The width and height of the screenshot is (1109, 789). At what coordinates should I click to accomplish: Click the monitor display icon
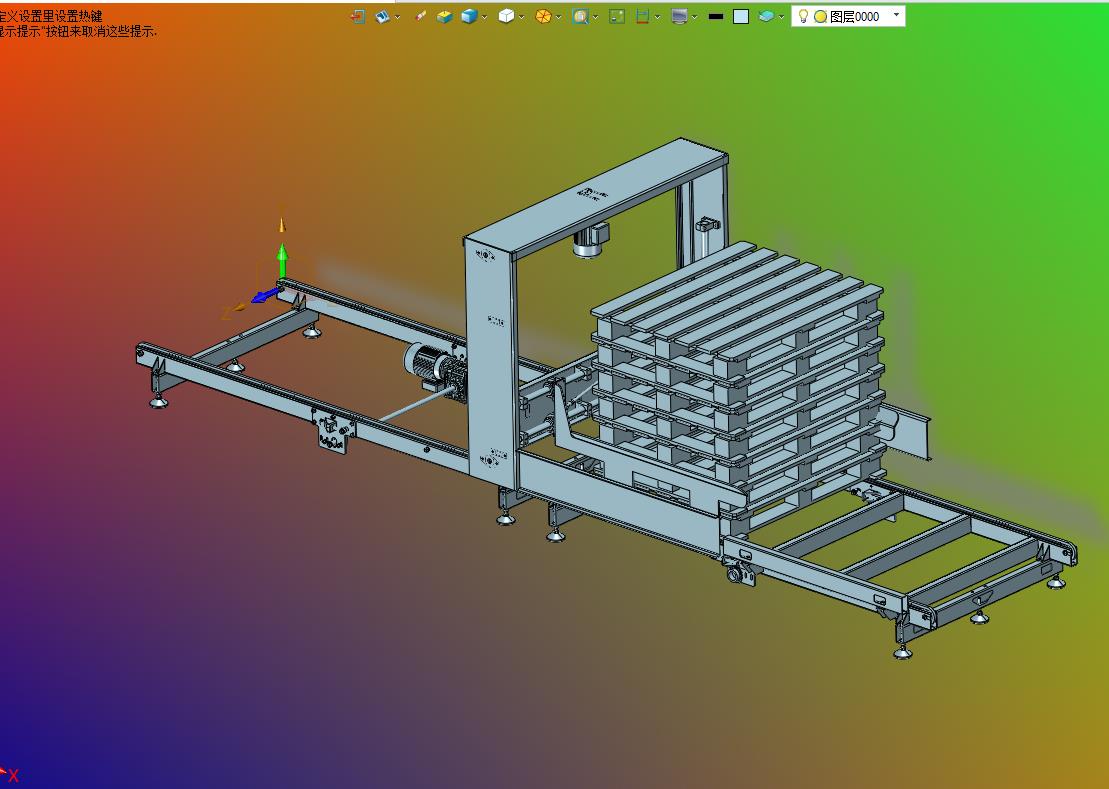point(680,16)
